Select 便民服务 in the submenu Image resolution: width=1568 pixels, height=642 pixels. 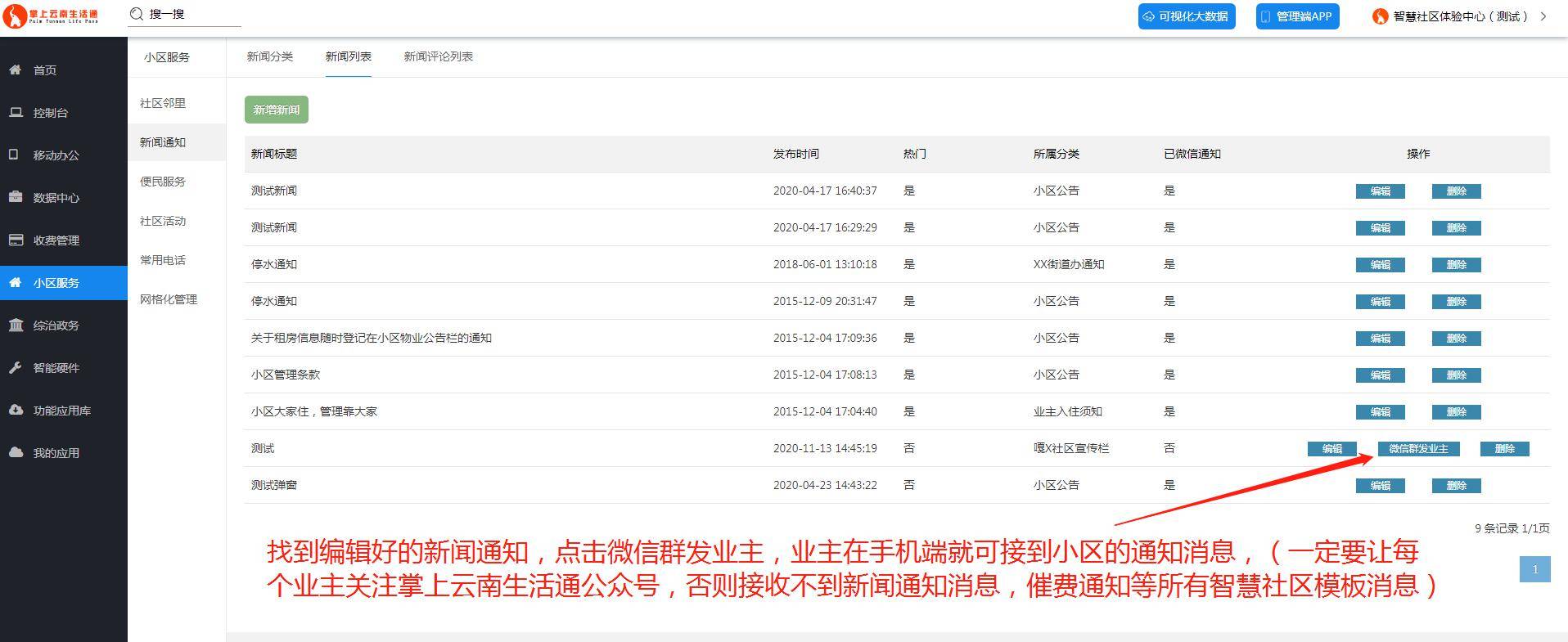click(163, 182)
